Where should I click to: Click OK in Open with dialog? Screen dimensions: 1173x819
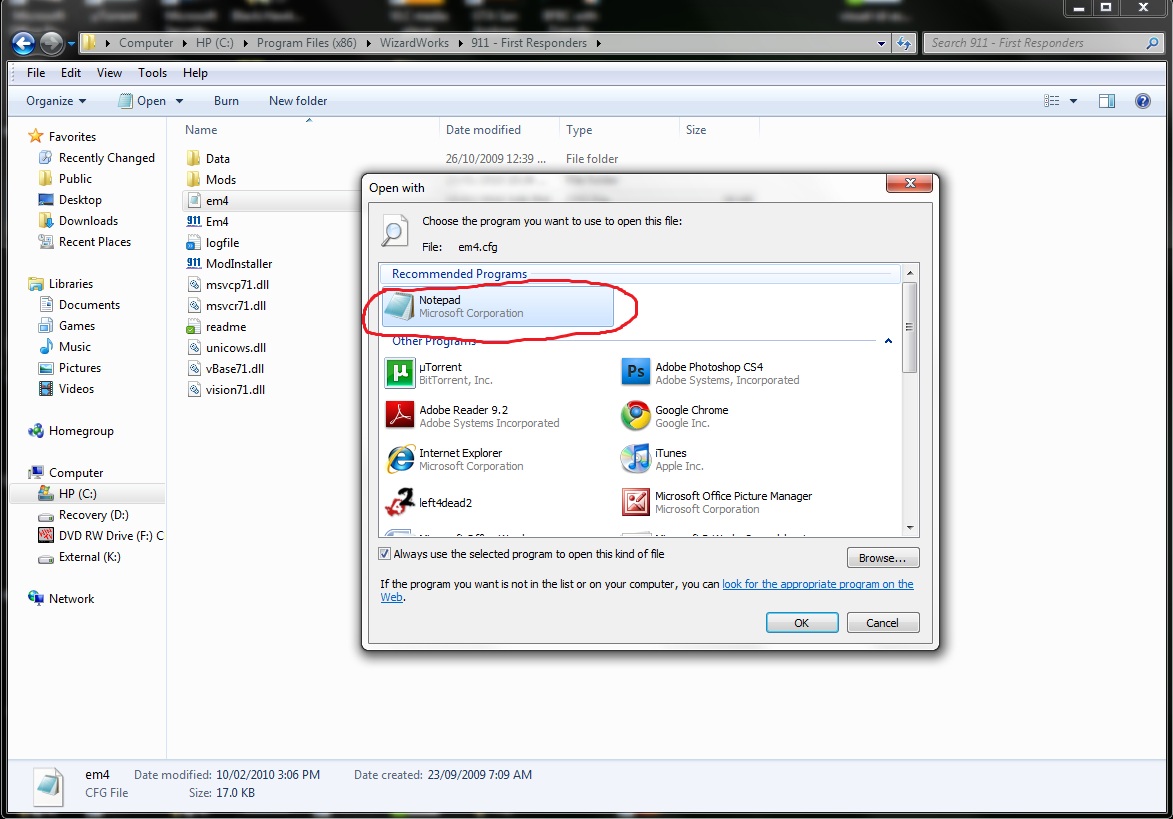click(801, 623)
